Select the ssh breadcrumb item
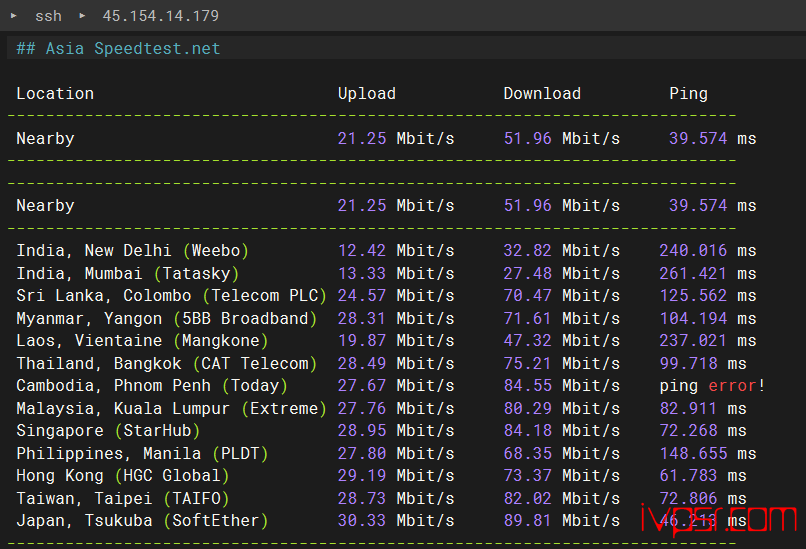The image size is (806, 549). click(x=47, y=16)
